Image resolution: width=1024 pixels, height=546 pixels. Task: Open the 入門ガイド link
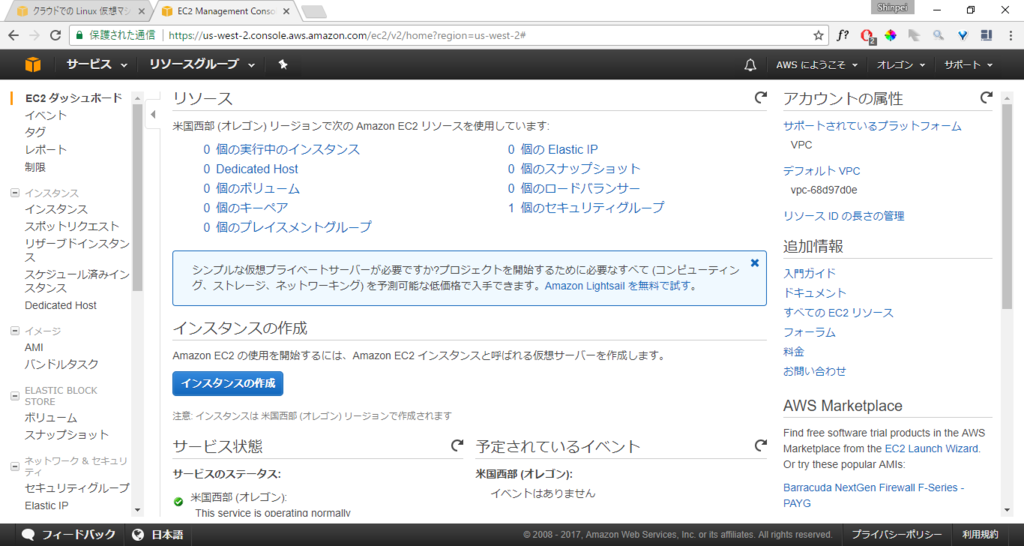(809, 273)
